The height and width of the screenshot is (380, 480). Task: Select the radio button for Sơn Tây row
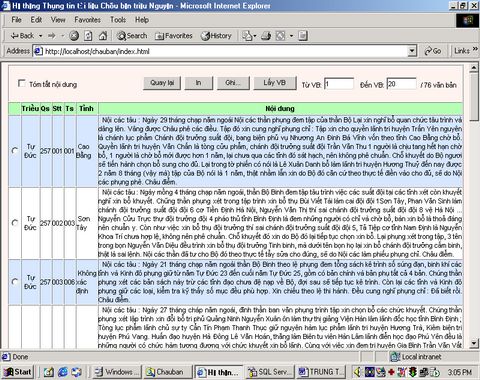15,223
